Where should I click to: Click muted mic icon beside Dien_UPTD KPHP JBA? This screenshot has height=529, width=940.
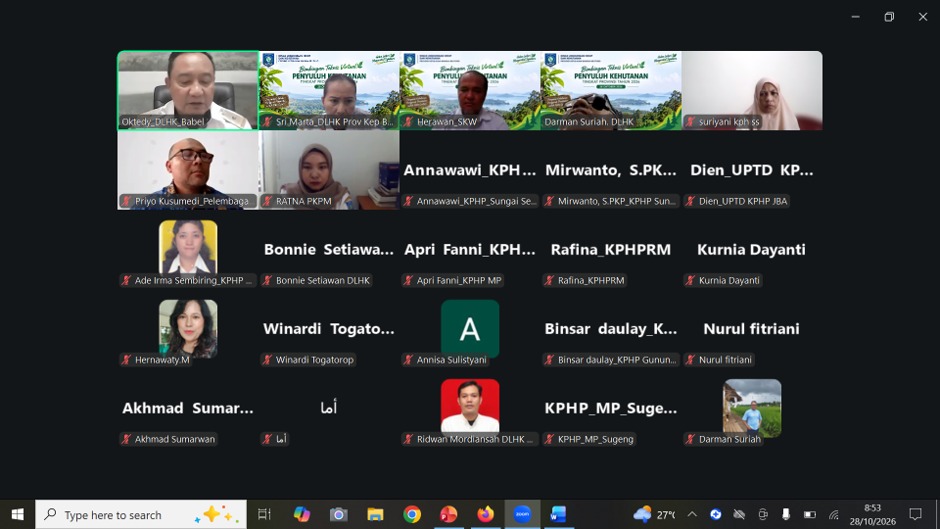coord(690,201)
